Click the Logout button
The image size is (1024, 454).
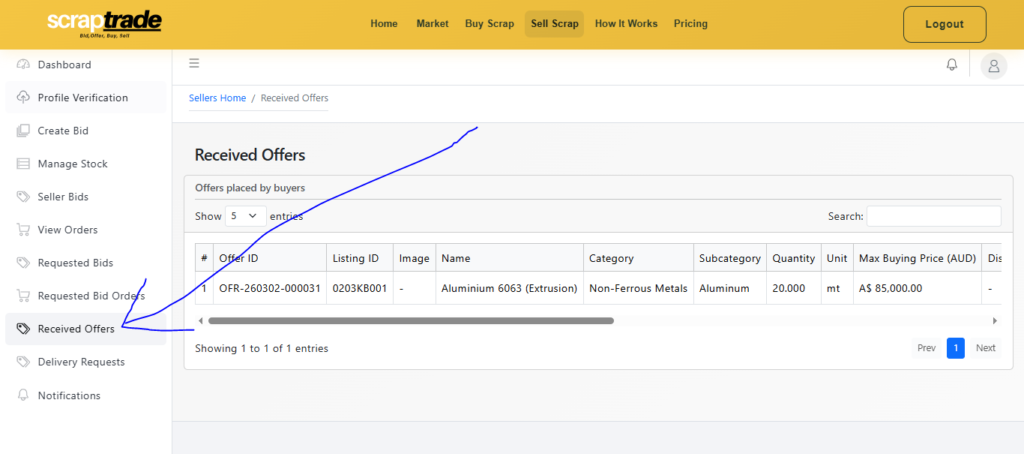click(x=944, y=24)
